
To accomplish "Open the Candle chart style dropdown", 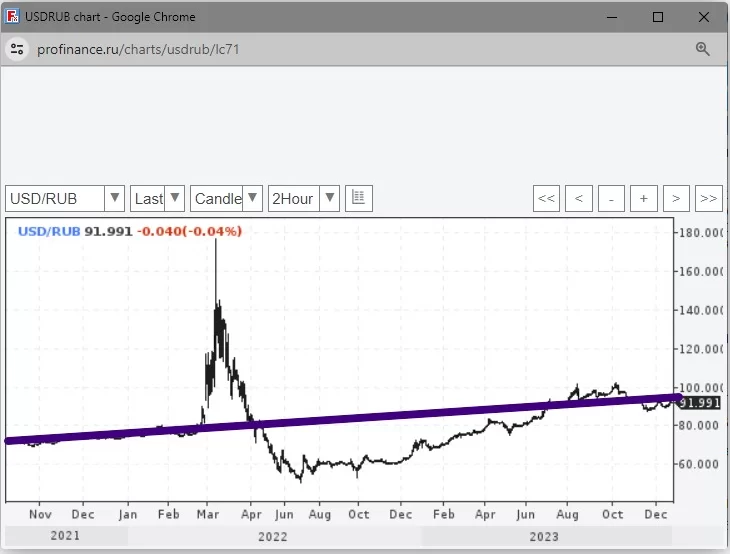I will [226, 198].
